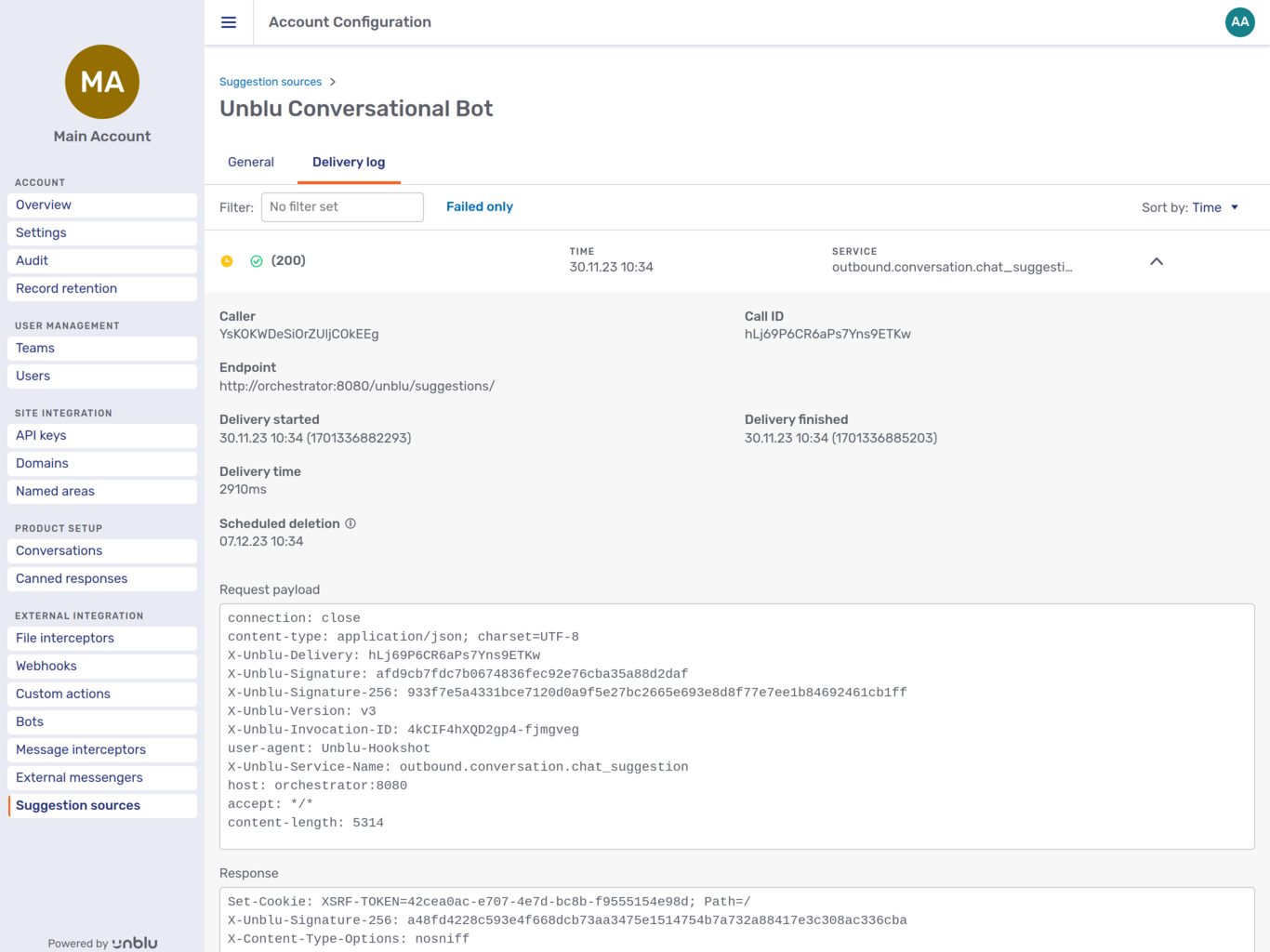Viewport: 1270px width, 952px height.
Task: Click the unblu logo at sidebar bottom
Action: (135, 942)
